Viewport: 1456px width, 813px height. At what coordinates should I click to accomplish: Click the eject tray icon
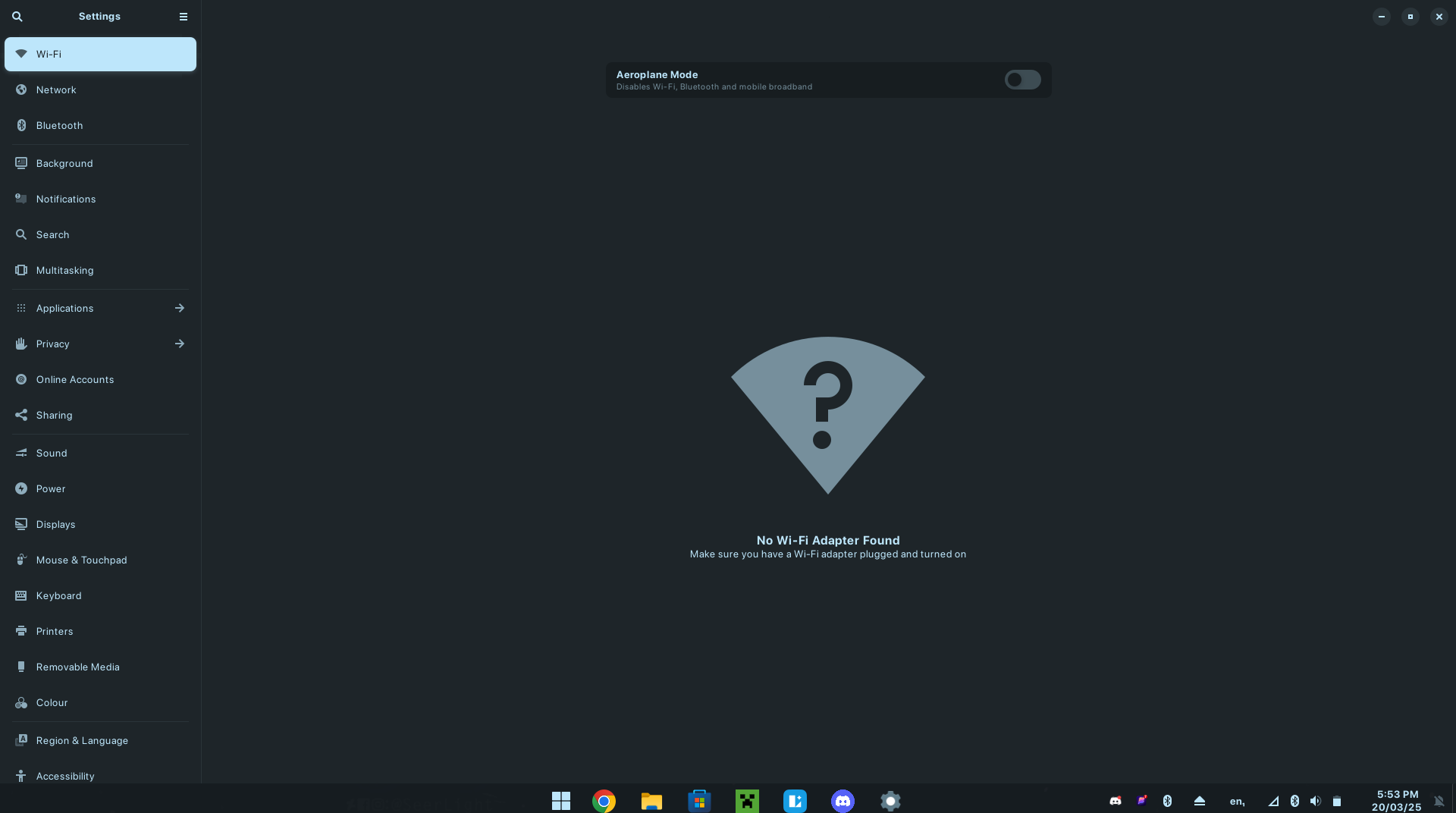click(x=1200, y=801)
